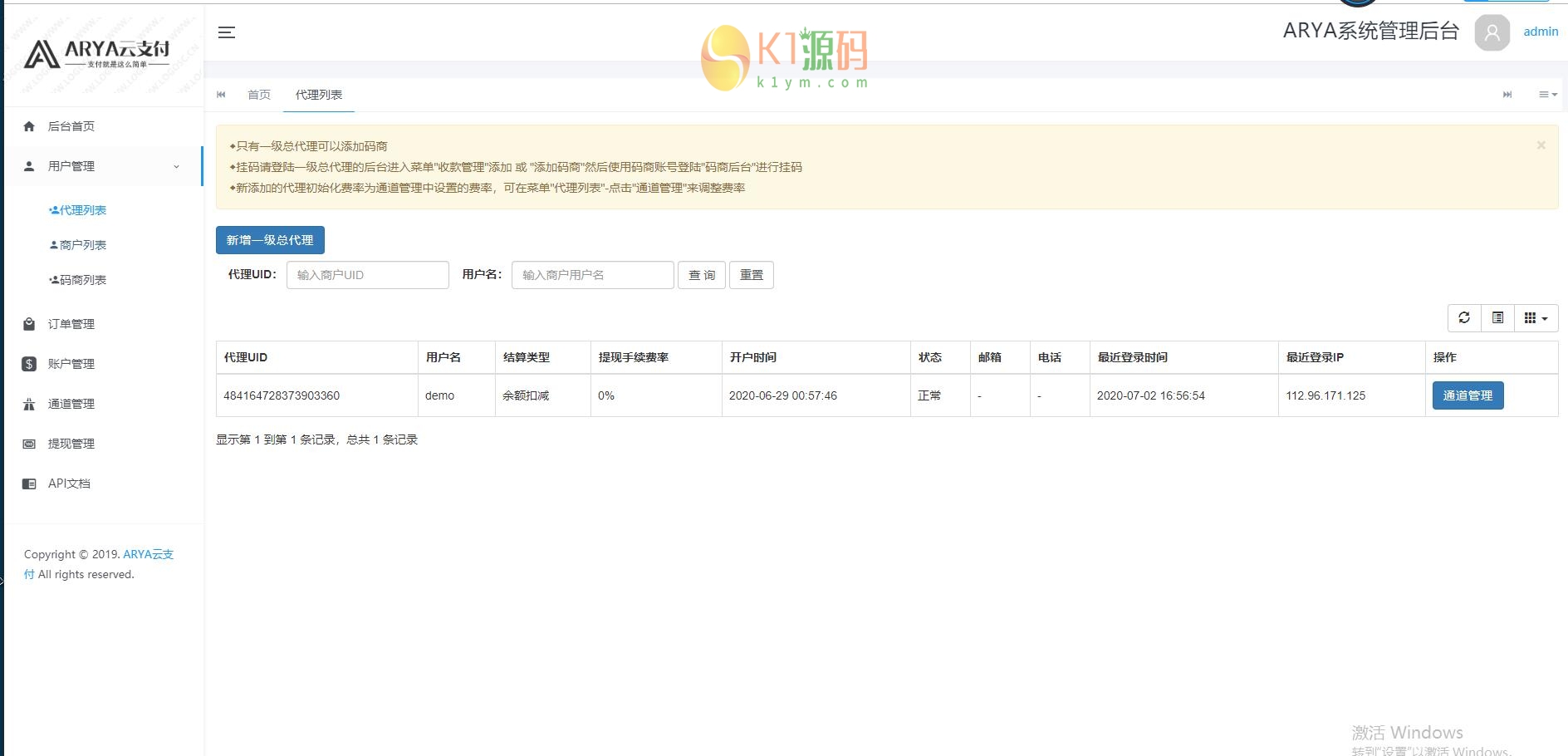1568x756 pixels.
Task: Click the bag icon beside 订单管理
Action: (29, 324)
